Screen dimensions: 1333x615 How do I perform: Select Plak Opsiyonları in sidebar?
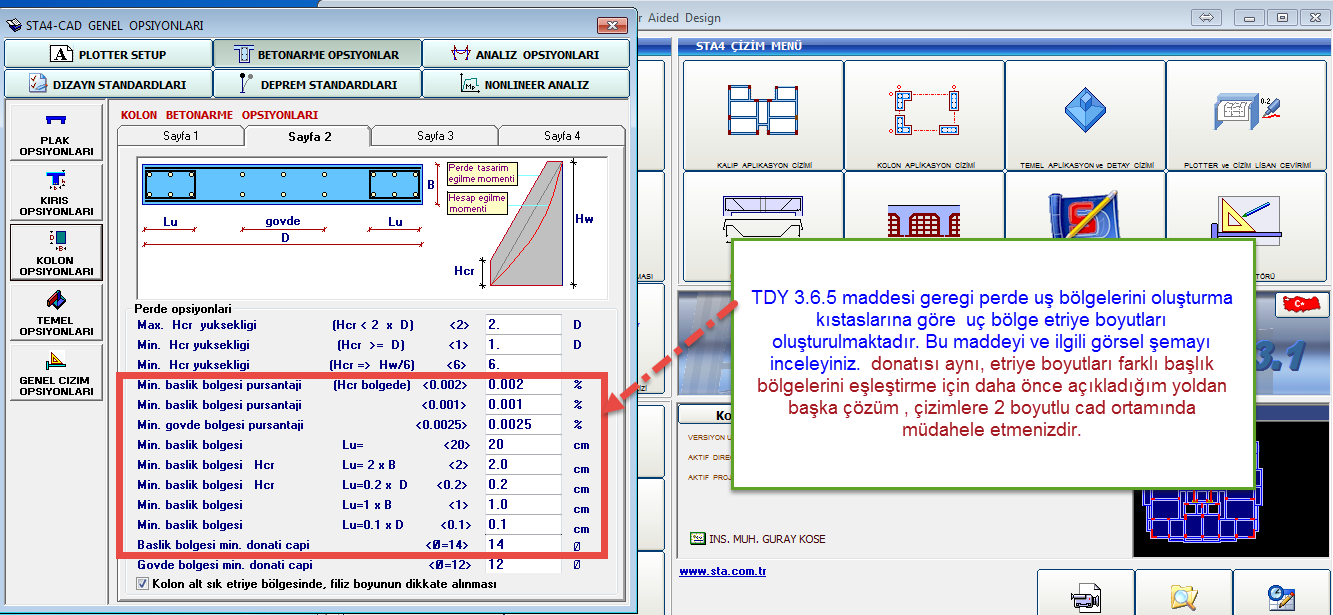coord(56,131)
